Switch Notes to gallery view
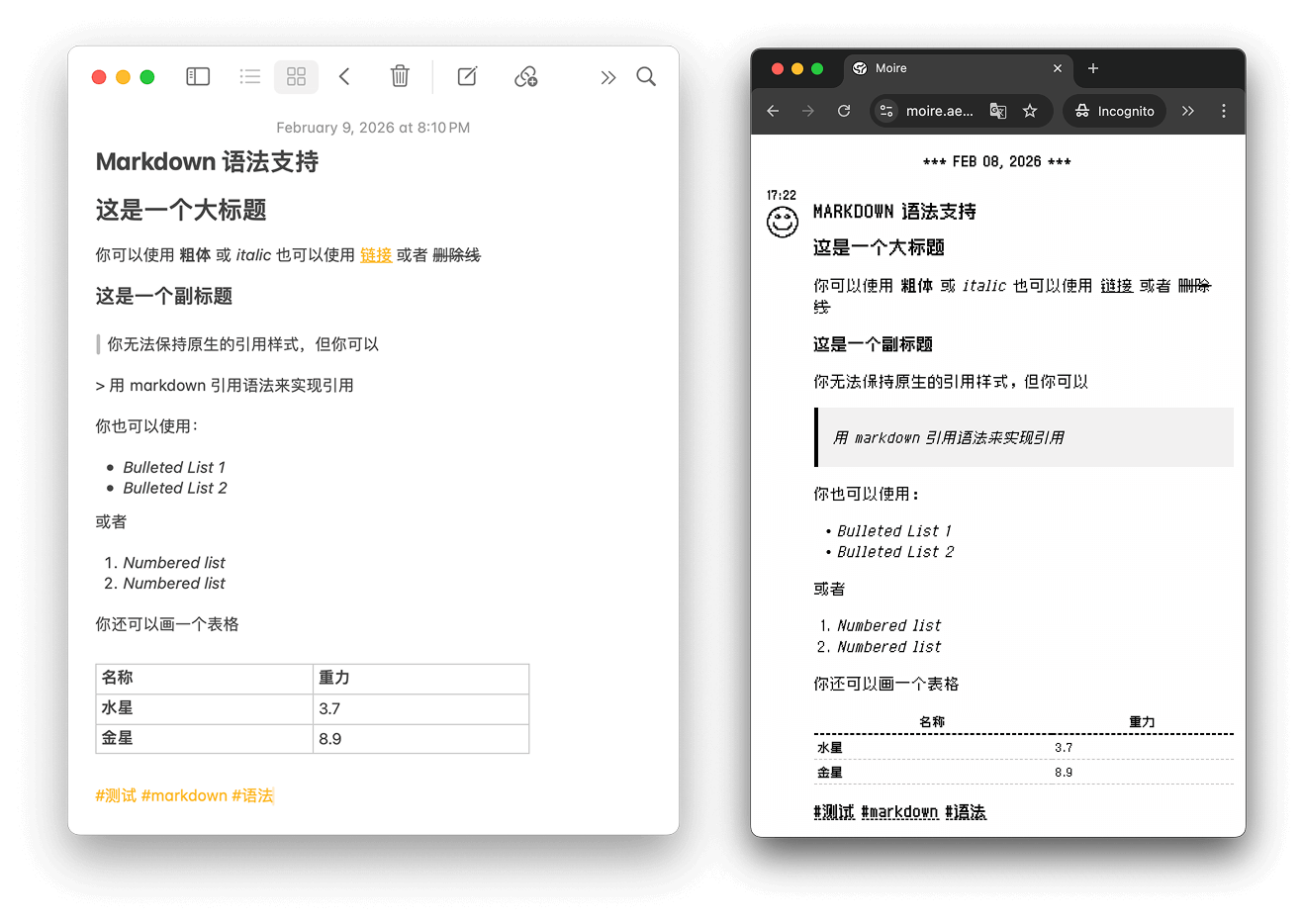This screenshot has height=924, width=1301. [x=296, y=76]
